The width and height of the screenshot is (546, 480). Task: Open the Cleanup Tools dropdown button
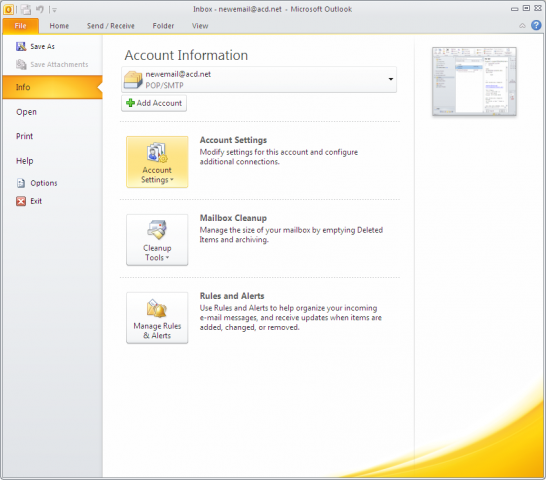[157, 240]
